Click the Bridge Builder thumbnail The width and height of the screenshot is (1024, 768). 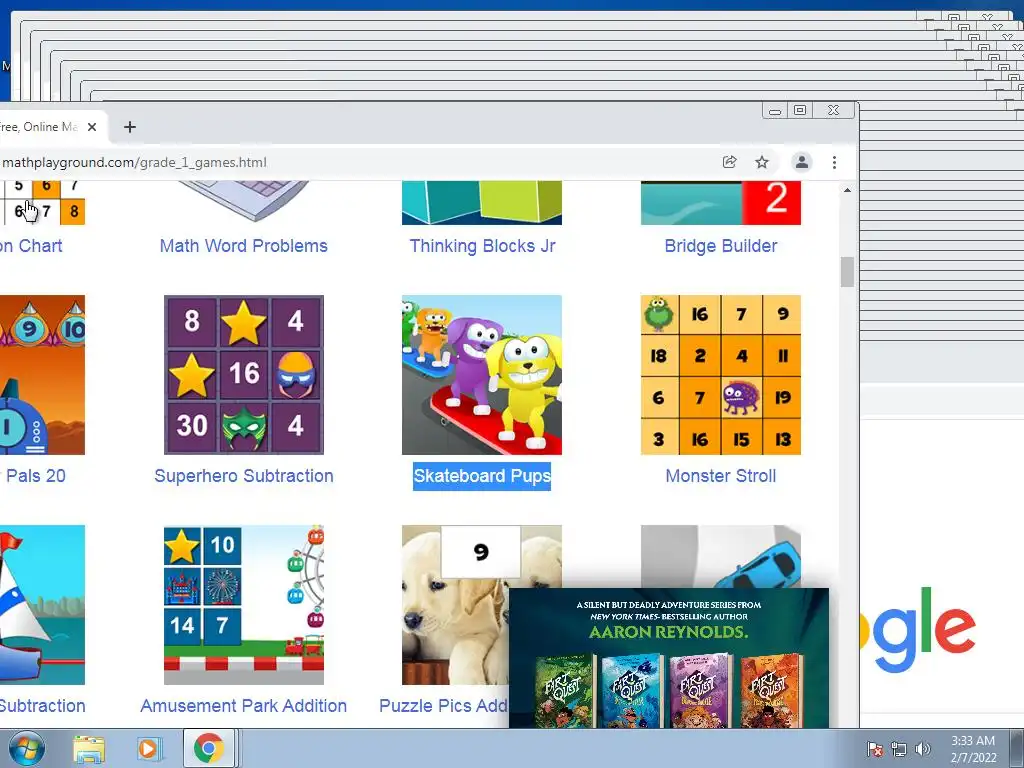point(720,202)
